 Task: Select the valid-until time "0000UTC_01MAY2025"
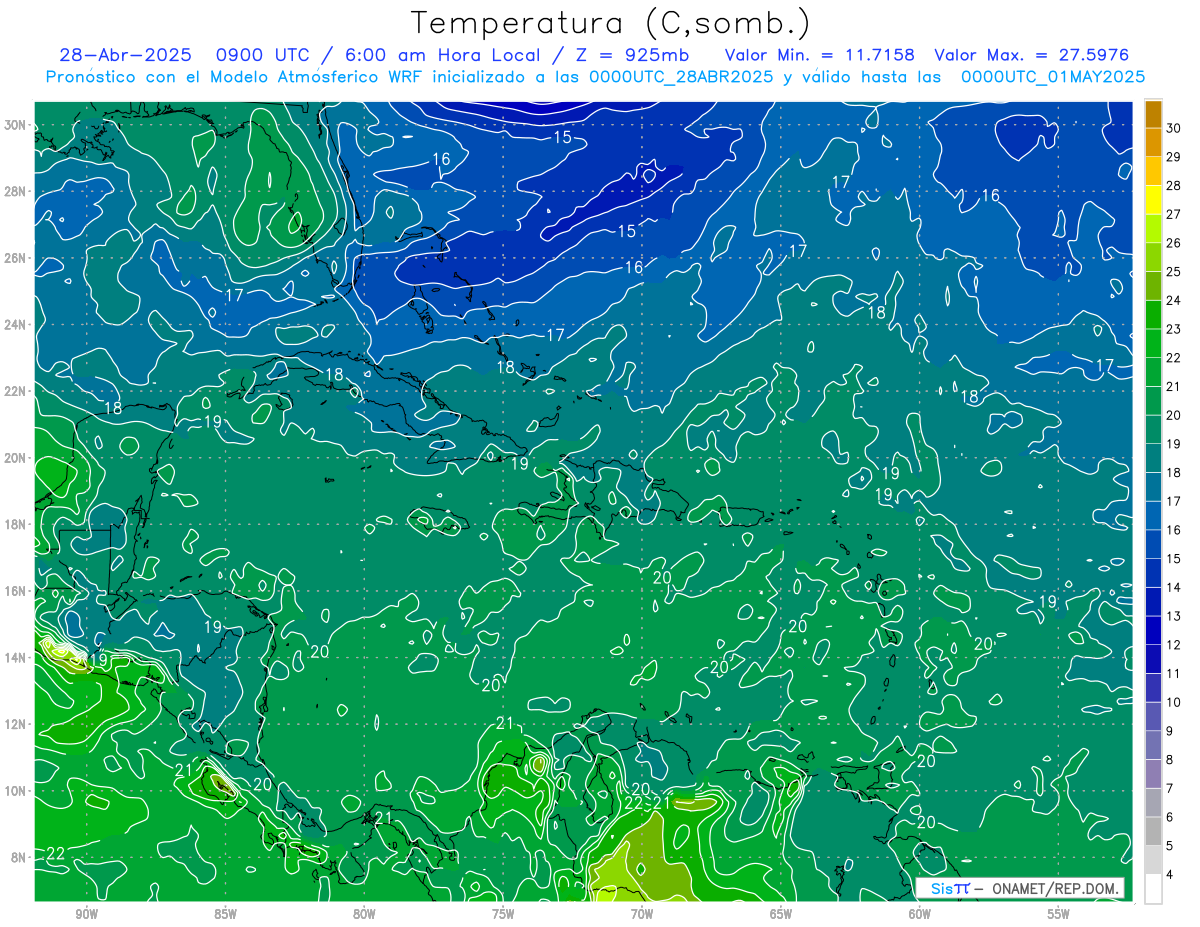pos(1053,76)
